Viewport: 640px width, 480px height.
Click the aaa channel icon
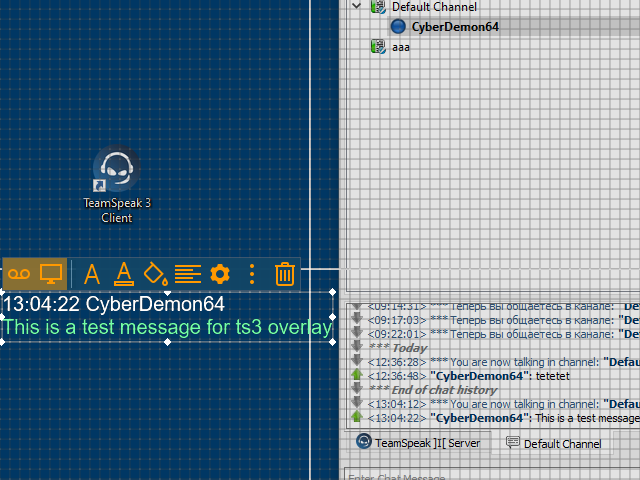click(378, 47)
